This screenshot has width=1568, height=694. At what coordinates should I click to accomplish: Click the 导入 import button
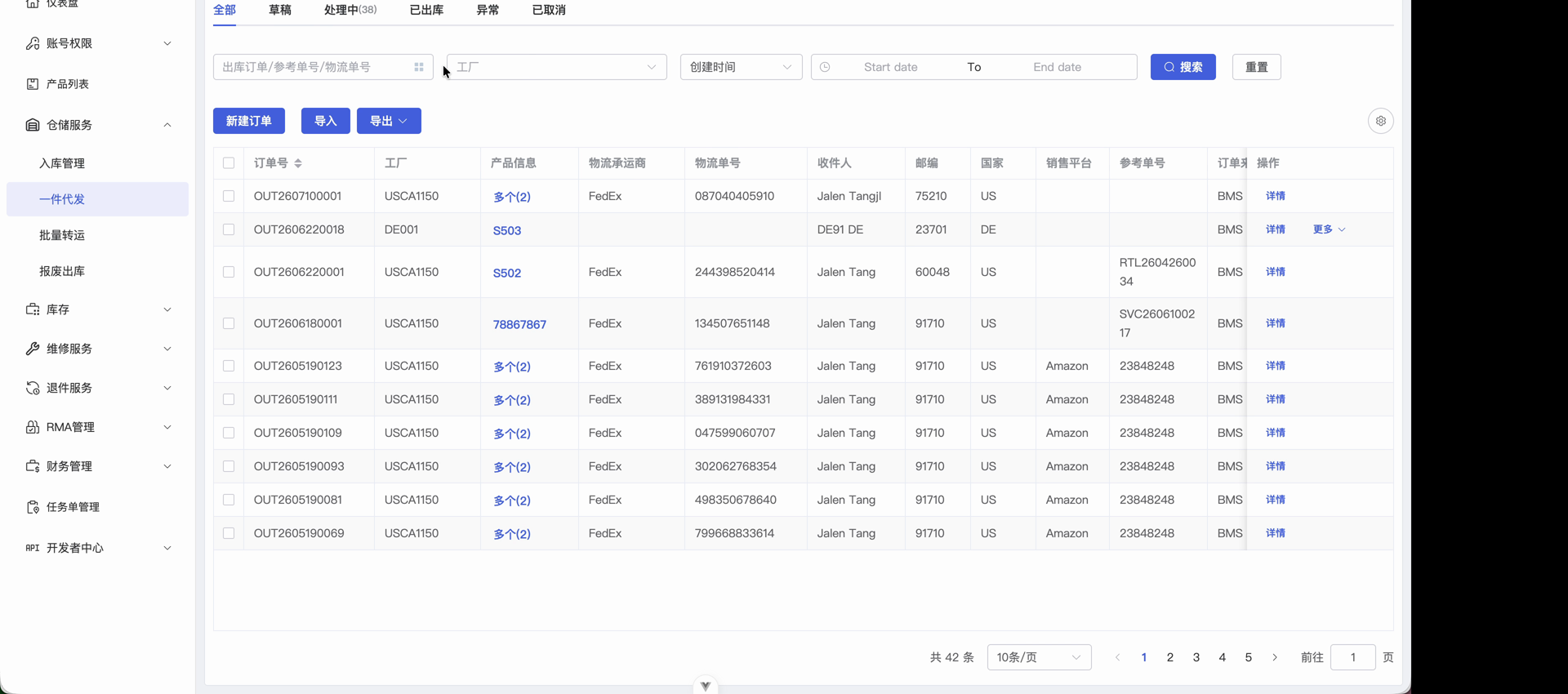click(326, 121)
